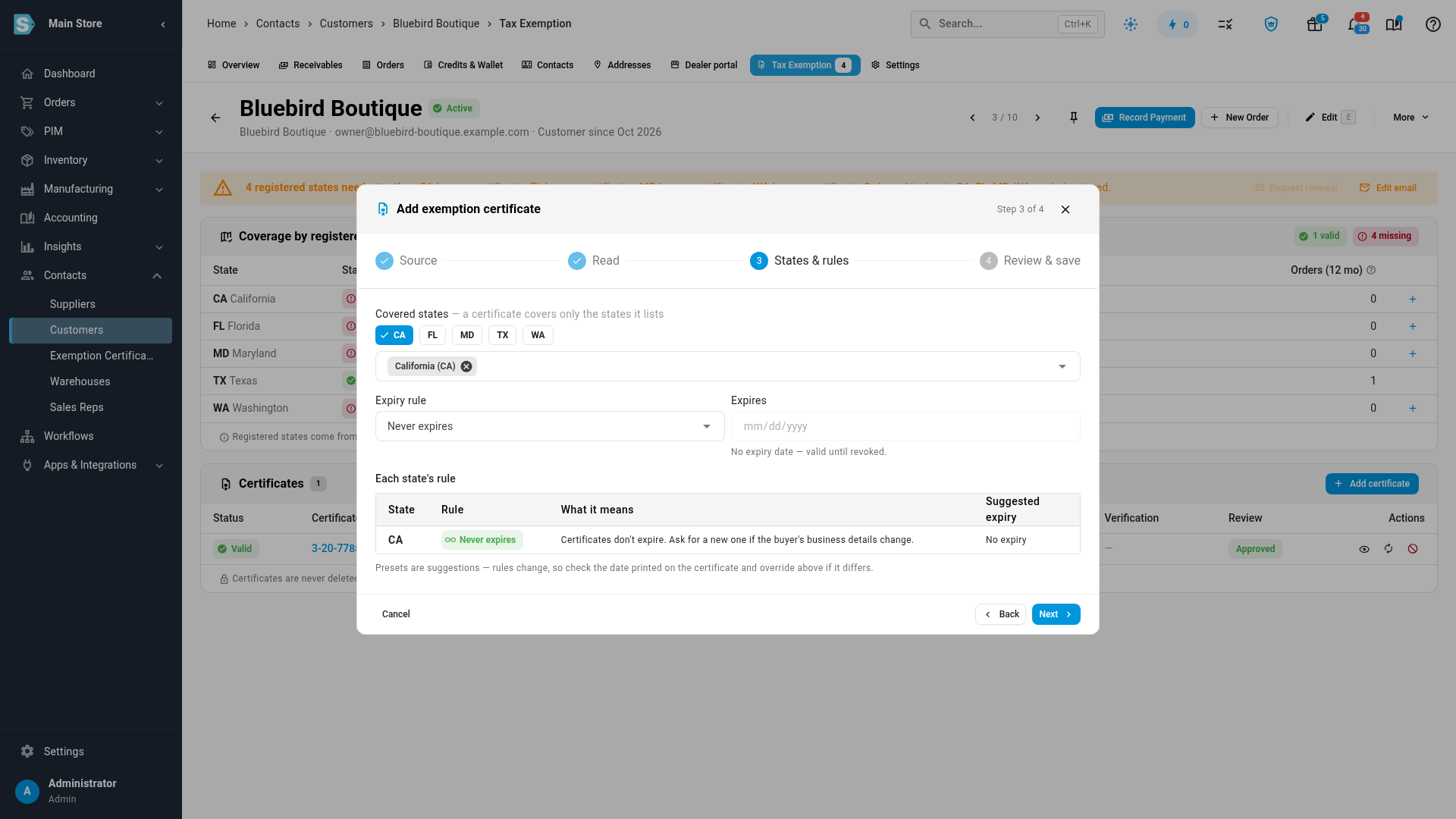Jump to the Source step
Image resolution: width=1456 pixels, height=819 pixels.
(x=406, y=261)
